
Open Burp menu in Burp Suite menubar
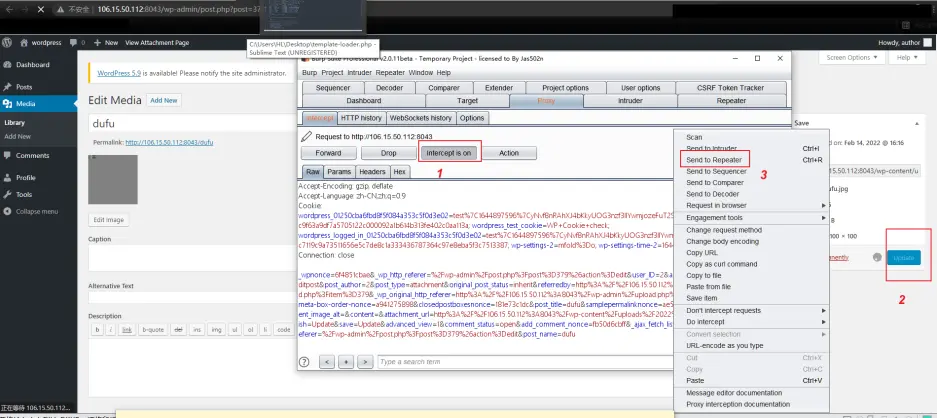click(x=310, y=73)
